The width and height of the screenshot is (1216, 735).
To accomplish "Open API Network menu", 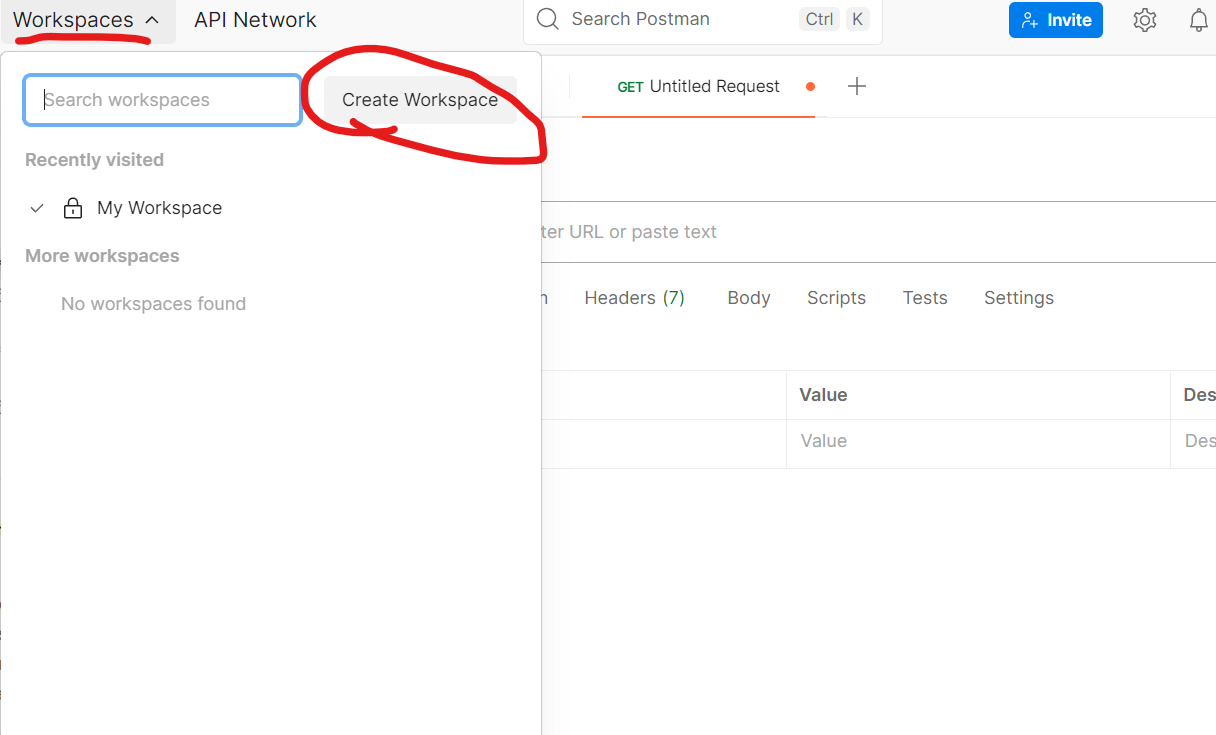I will point(255,20).
